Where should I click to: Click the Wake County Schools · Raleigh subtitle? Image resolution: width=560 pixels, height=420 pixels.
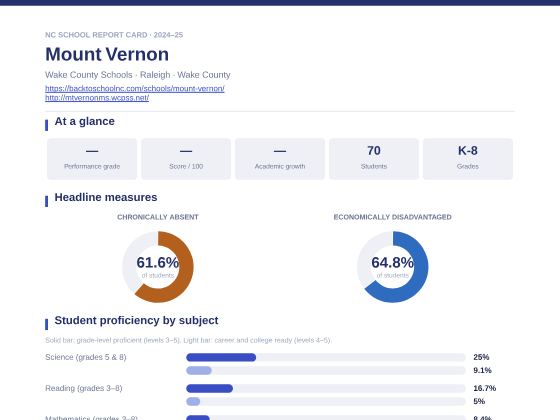pyautogui.click(x=138, y=75)
